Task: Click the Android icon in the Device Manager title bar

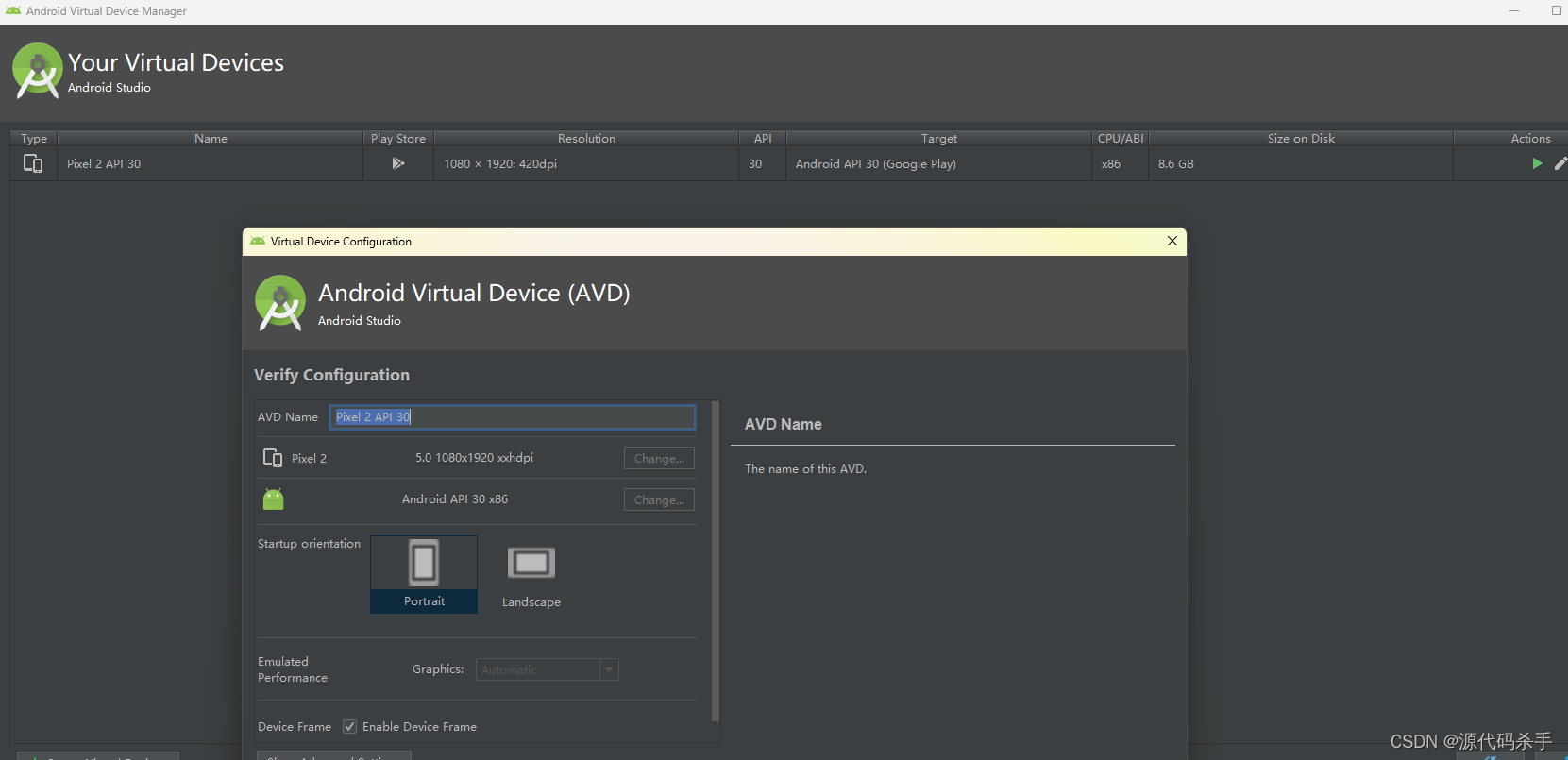Action: point(13,11)
